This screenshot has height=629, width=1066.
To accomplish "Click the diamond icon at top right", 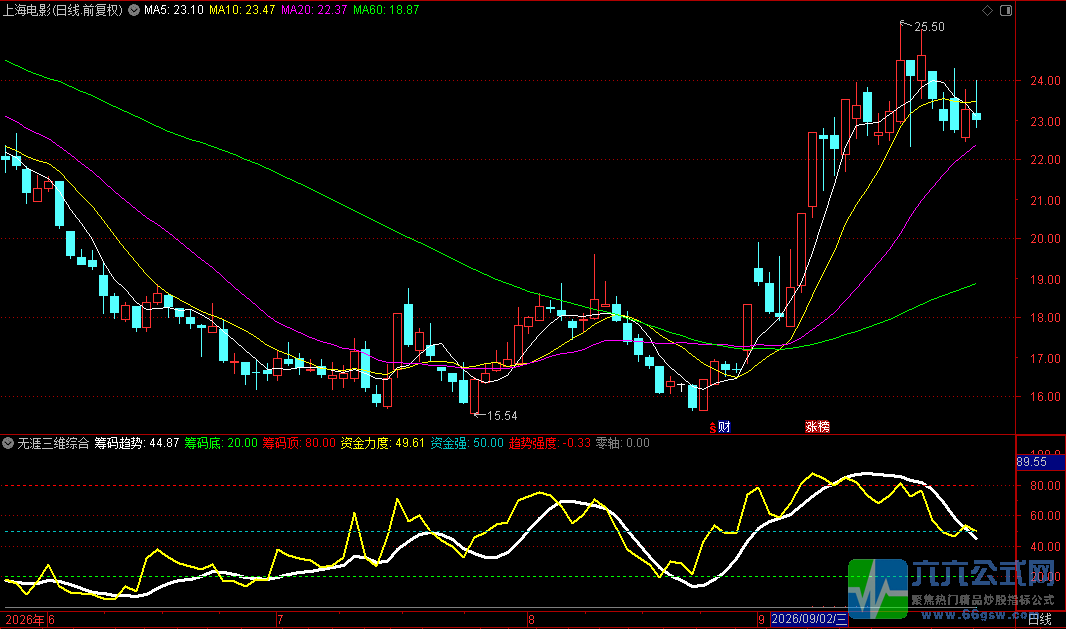I will [x=988, y=10].
